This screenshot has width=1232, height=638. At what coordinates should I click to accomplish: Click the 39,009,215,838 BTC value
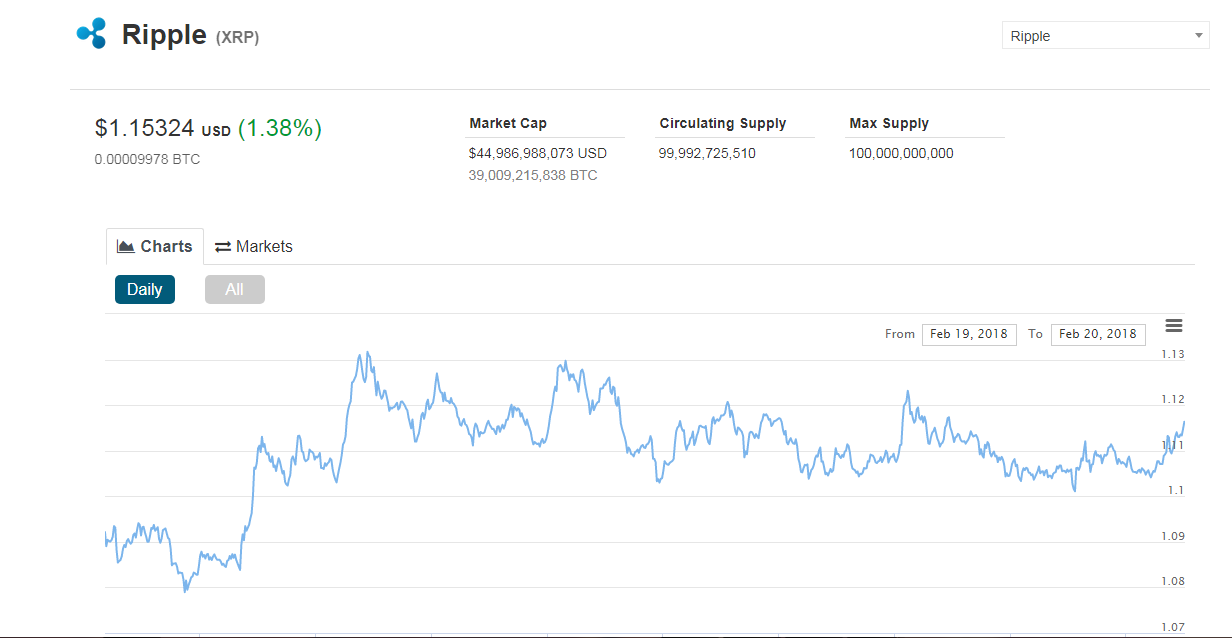(533, 175)
